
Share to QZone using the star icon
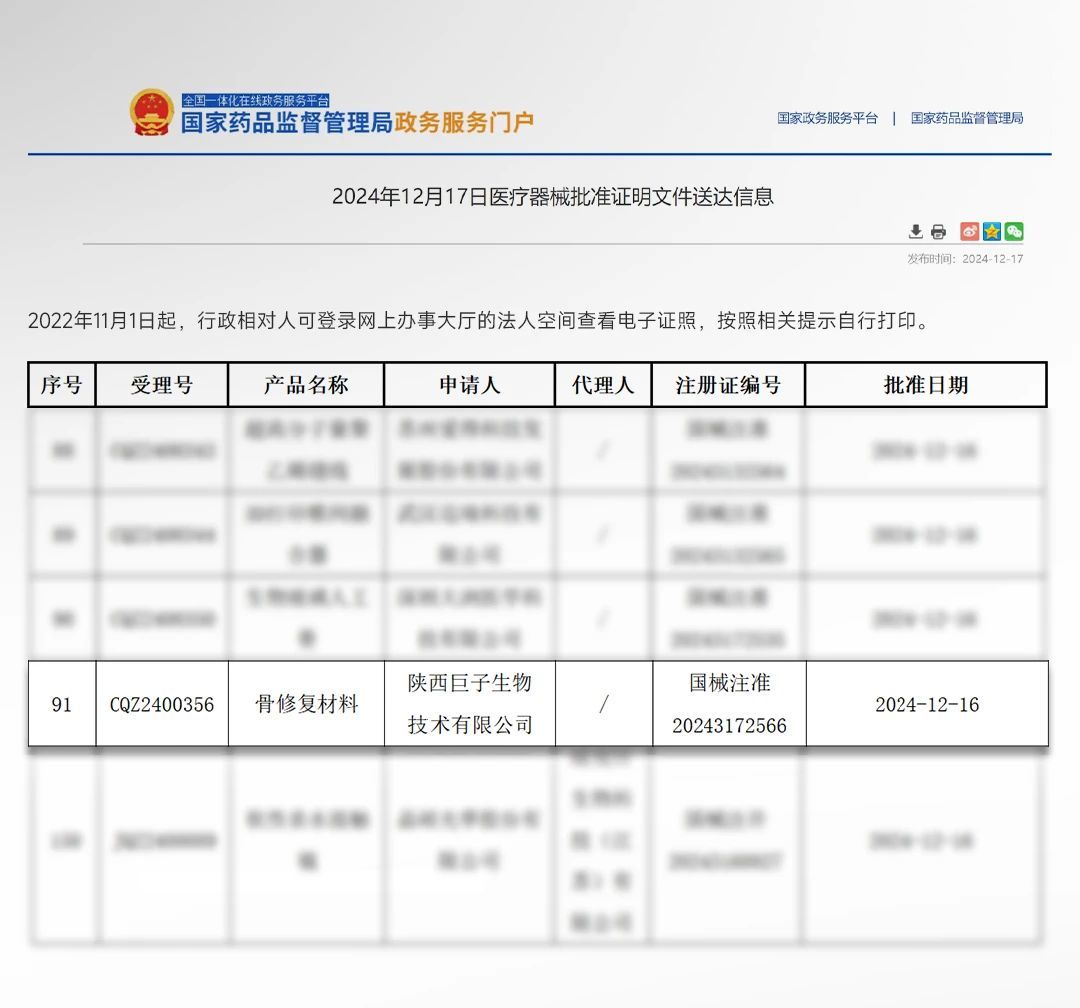coord(991,232)
